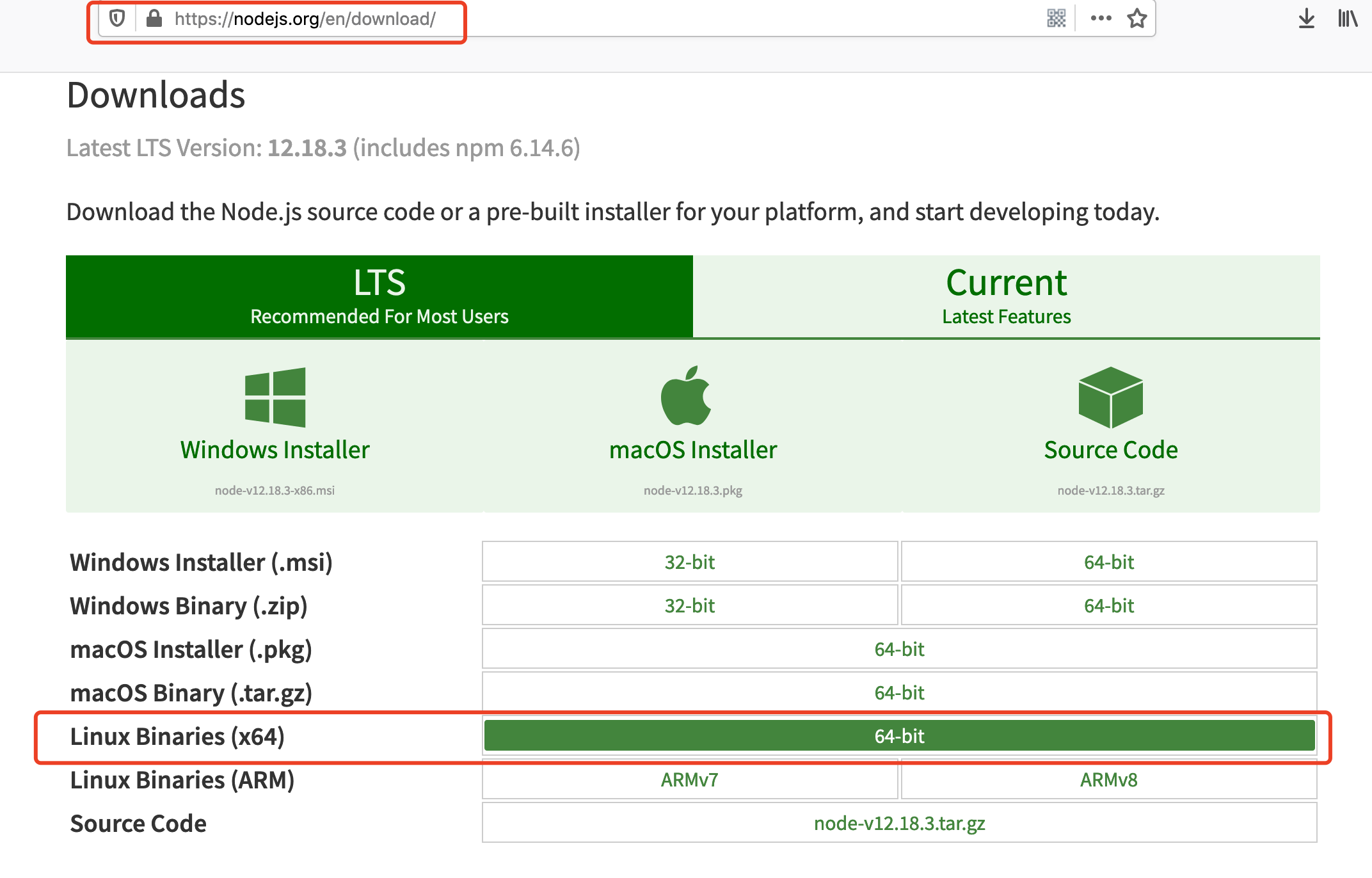Open the Firefox downloads arrow icon
The height and width of the screenshot is (878, 1372).
[1306, 19]
